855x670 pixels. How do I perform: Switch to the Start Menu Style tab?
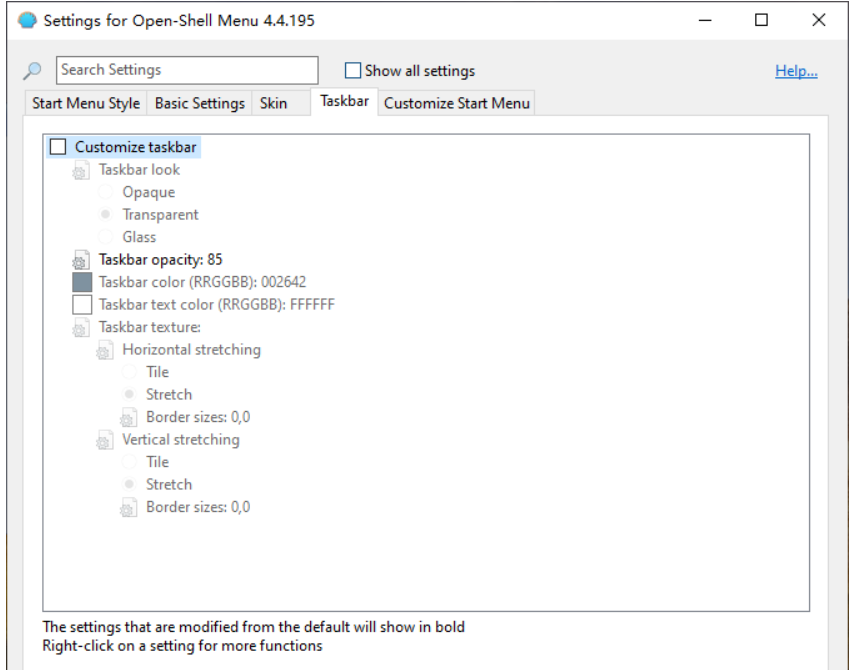86,103
